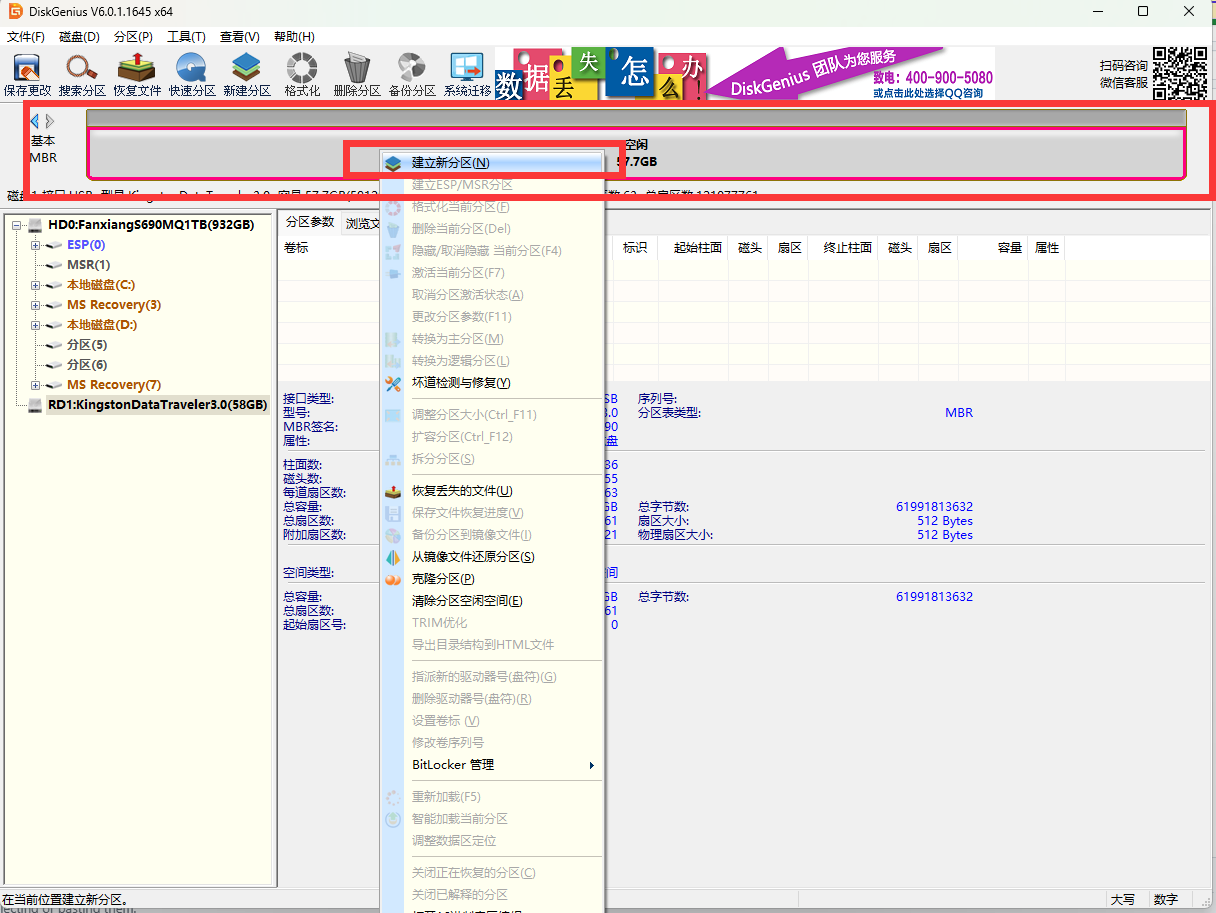
Task: Click the DiskGenius QR code image
Action: [1180, 74]
